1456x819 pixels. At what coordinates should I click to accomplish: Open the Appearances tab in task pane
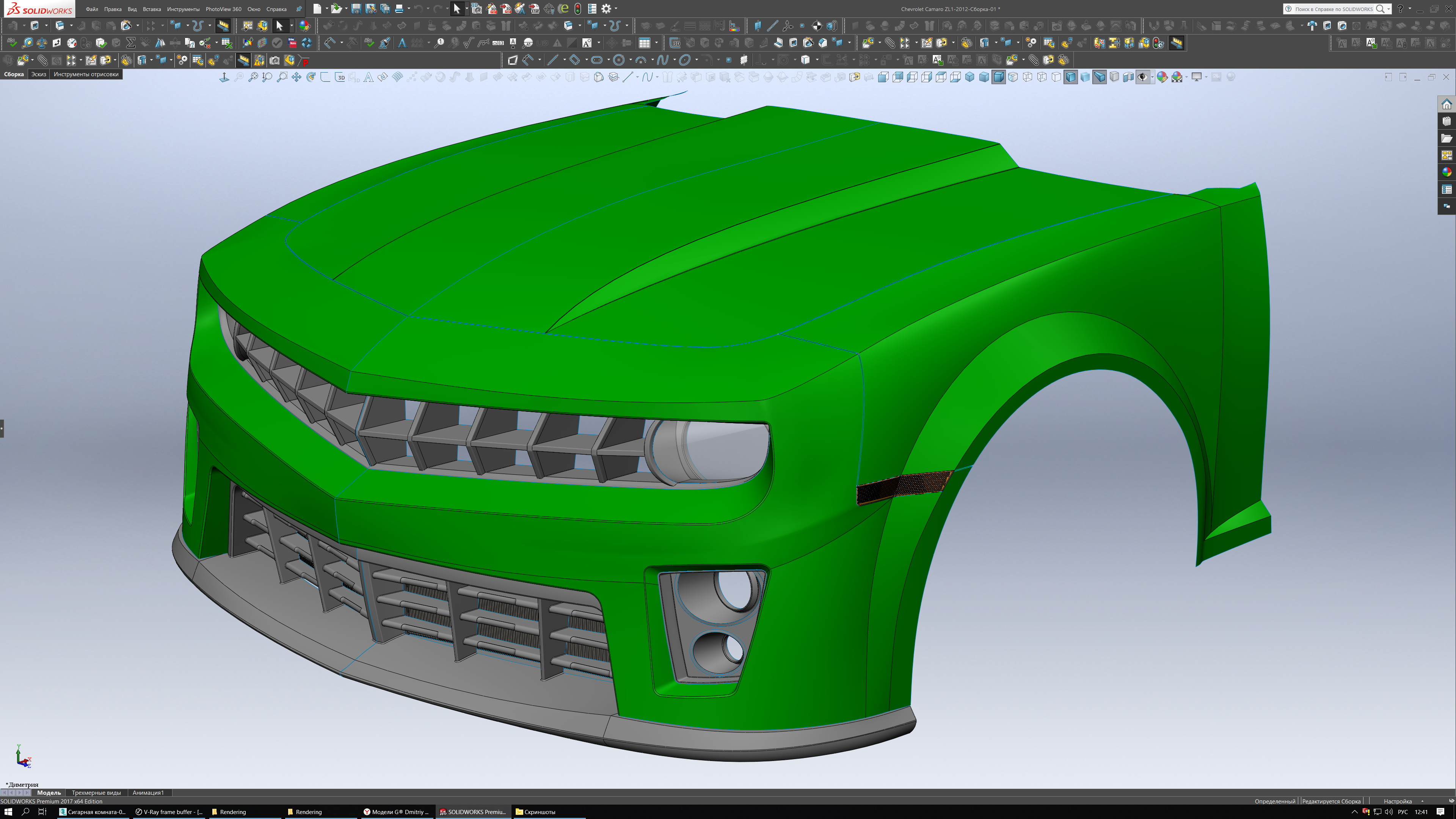point(1447,172)
